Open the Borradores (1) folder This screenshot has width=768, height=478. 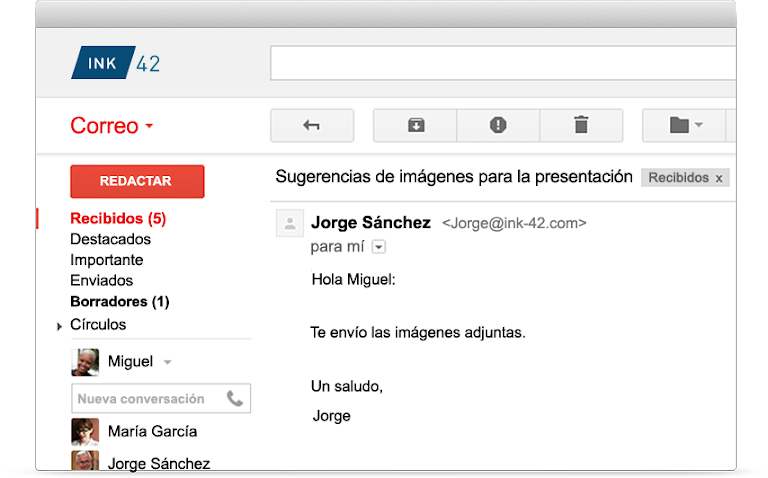pos(119,301)
